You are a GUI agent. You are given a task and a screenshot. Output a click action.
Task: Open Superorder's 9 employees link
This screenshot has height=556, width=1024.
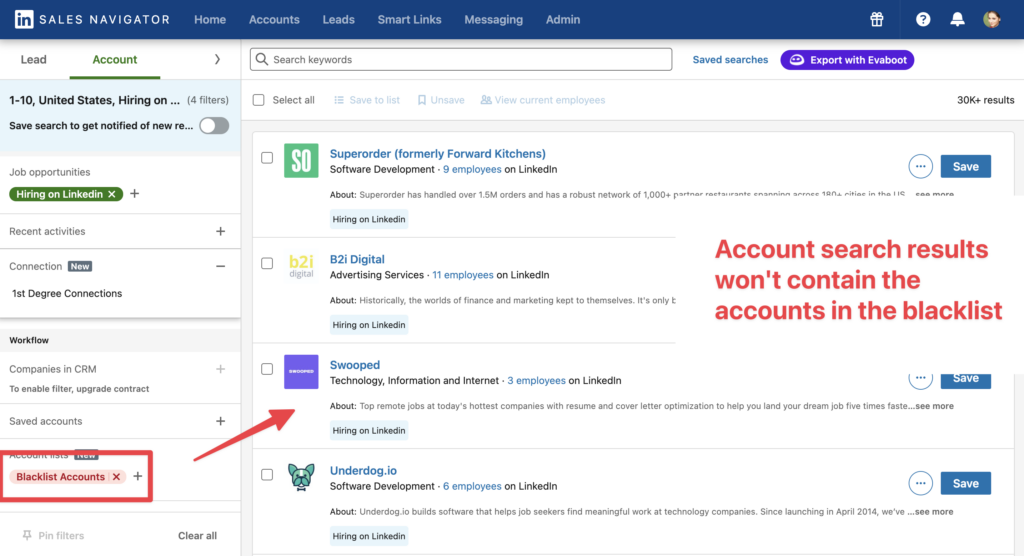[x=472, y=169]
